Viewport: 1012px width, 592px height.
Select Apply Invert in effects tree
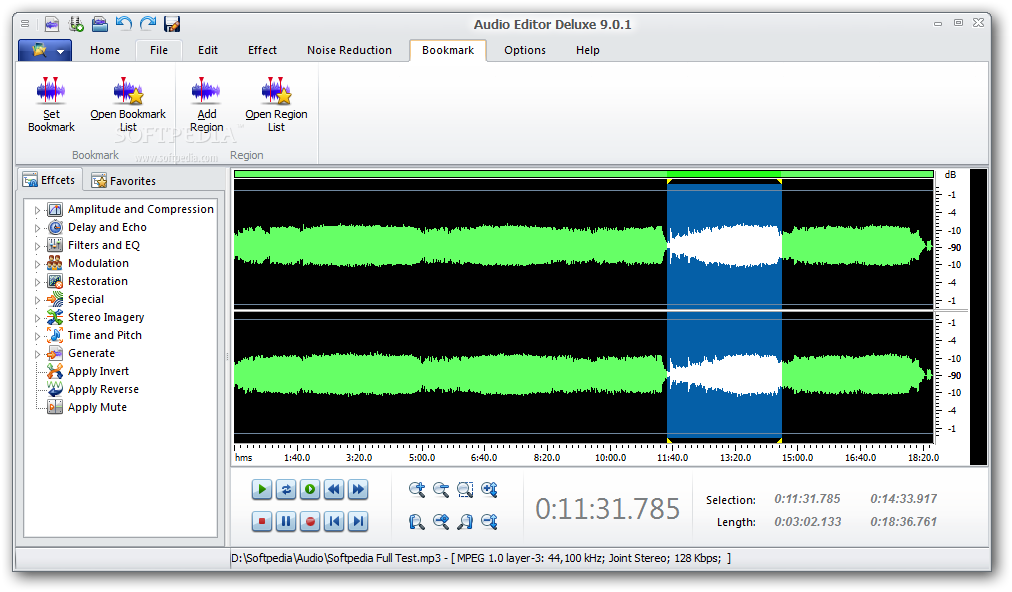click(98, 371)
